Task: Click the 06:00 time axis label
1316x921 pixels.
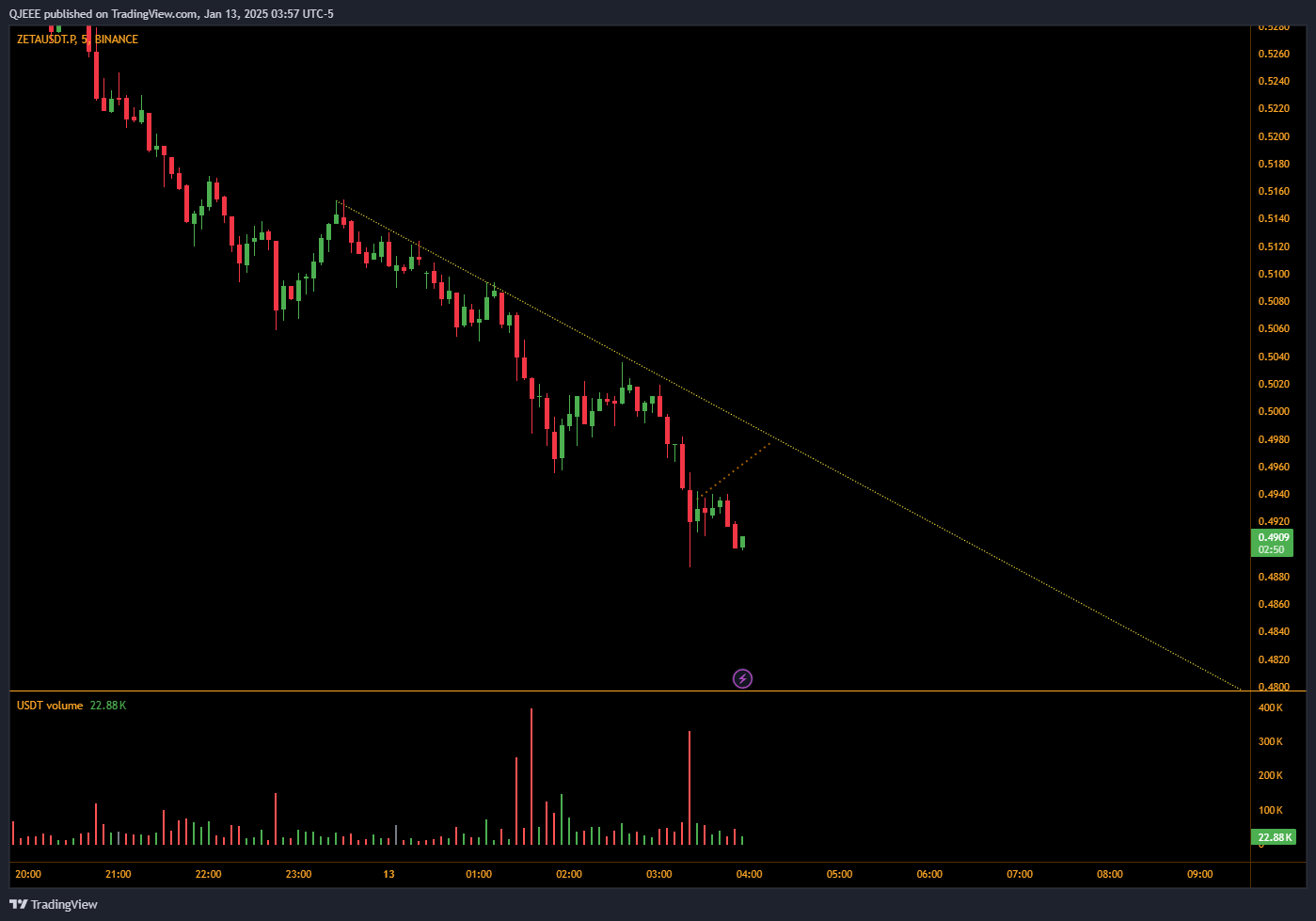Action: click(x=929, y=874)
